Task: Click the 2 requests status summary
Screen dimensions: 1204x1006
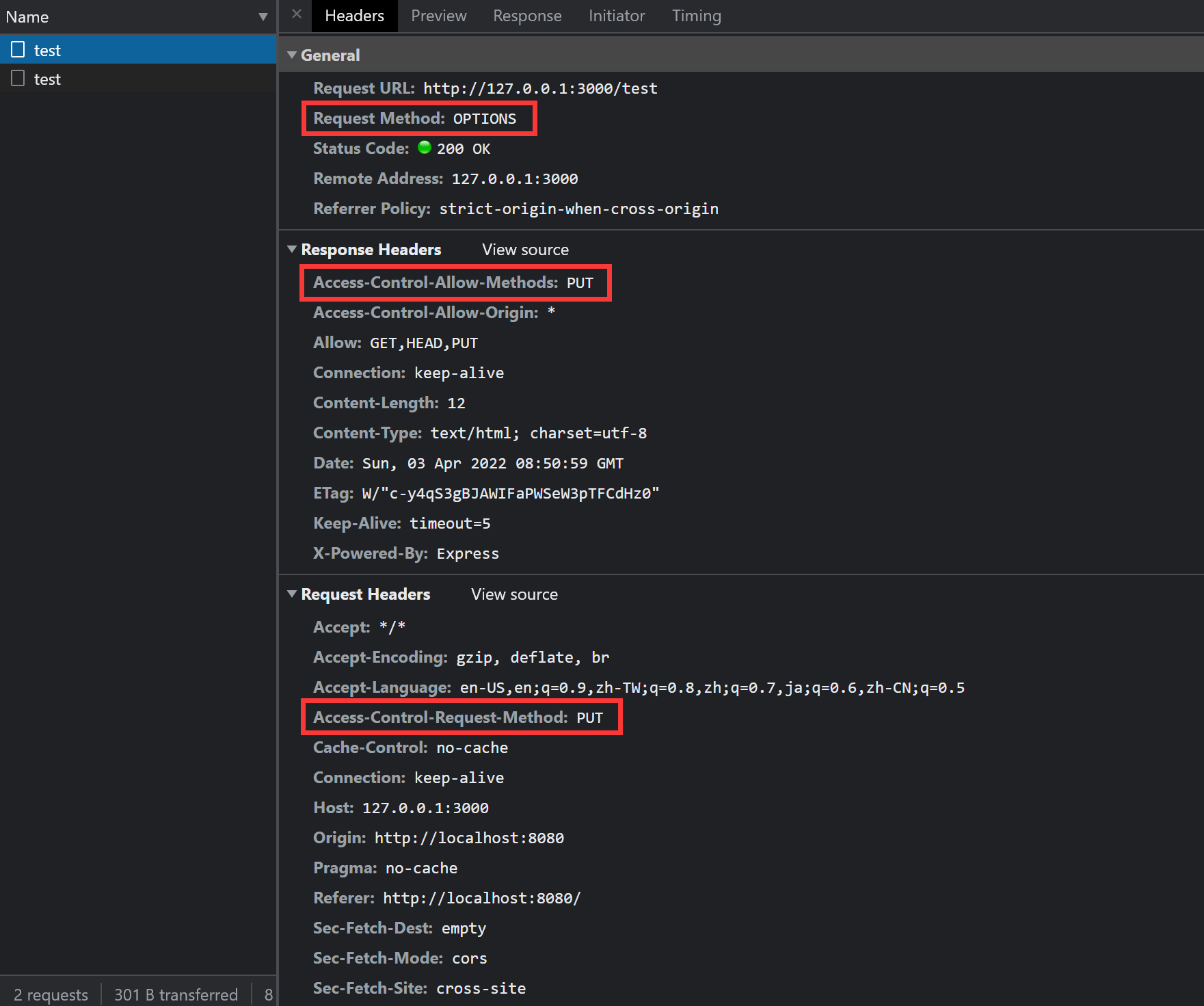Action: point(51,994)
